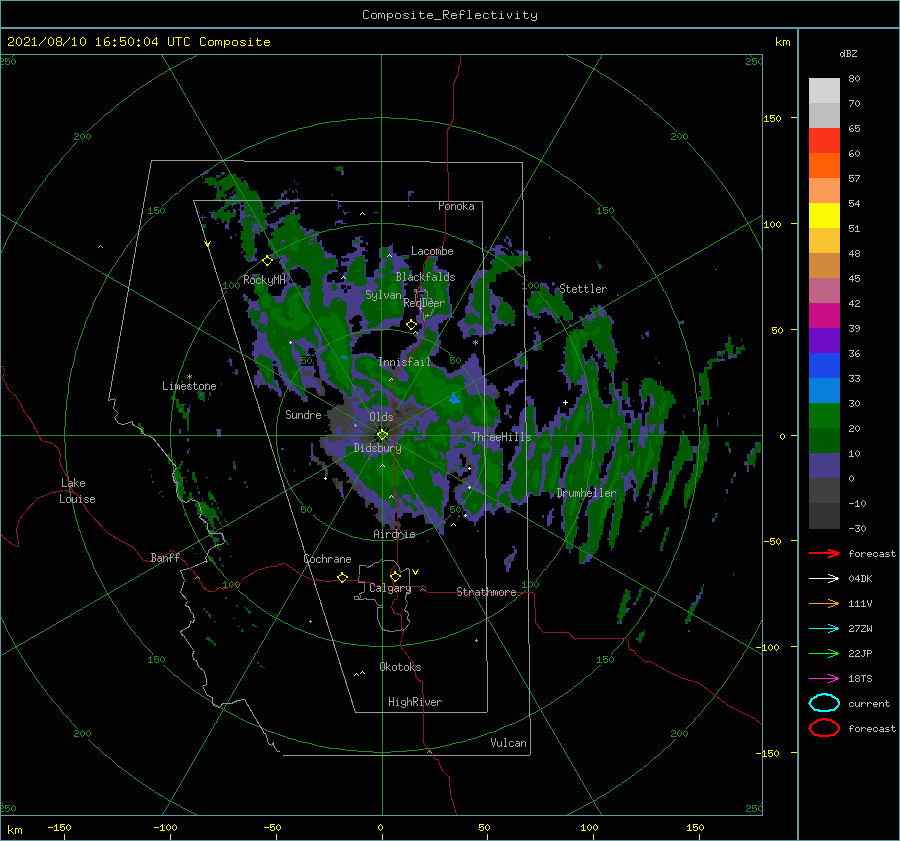Click the bright green 30-20 dBZ swatch

pyautogui.click(x=824, y=416)
